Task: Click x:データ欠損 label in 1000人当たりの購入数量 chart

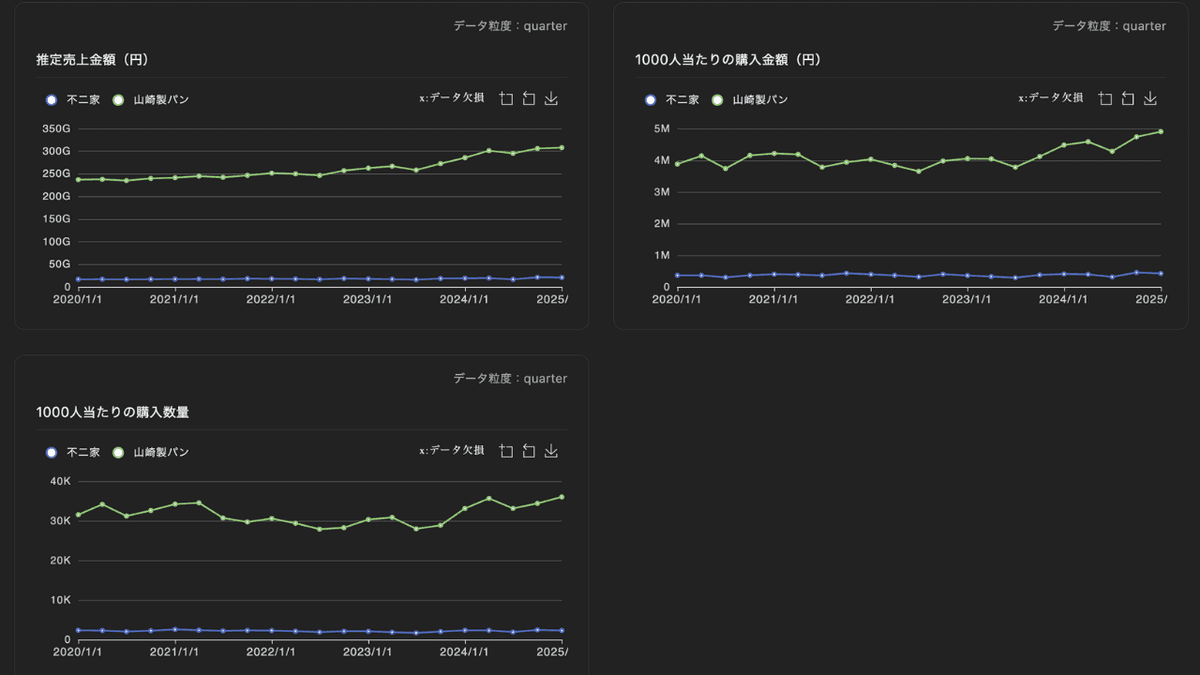Action: (452, 451)
